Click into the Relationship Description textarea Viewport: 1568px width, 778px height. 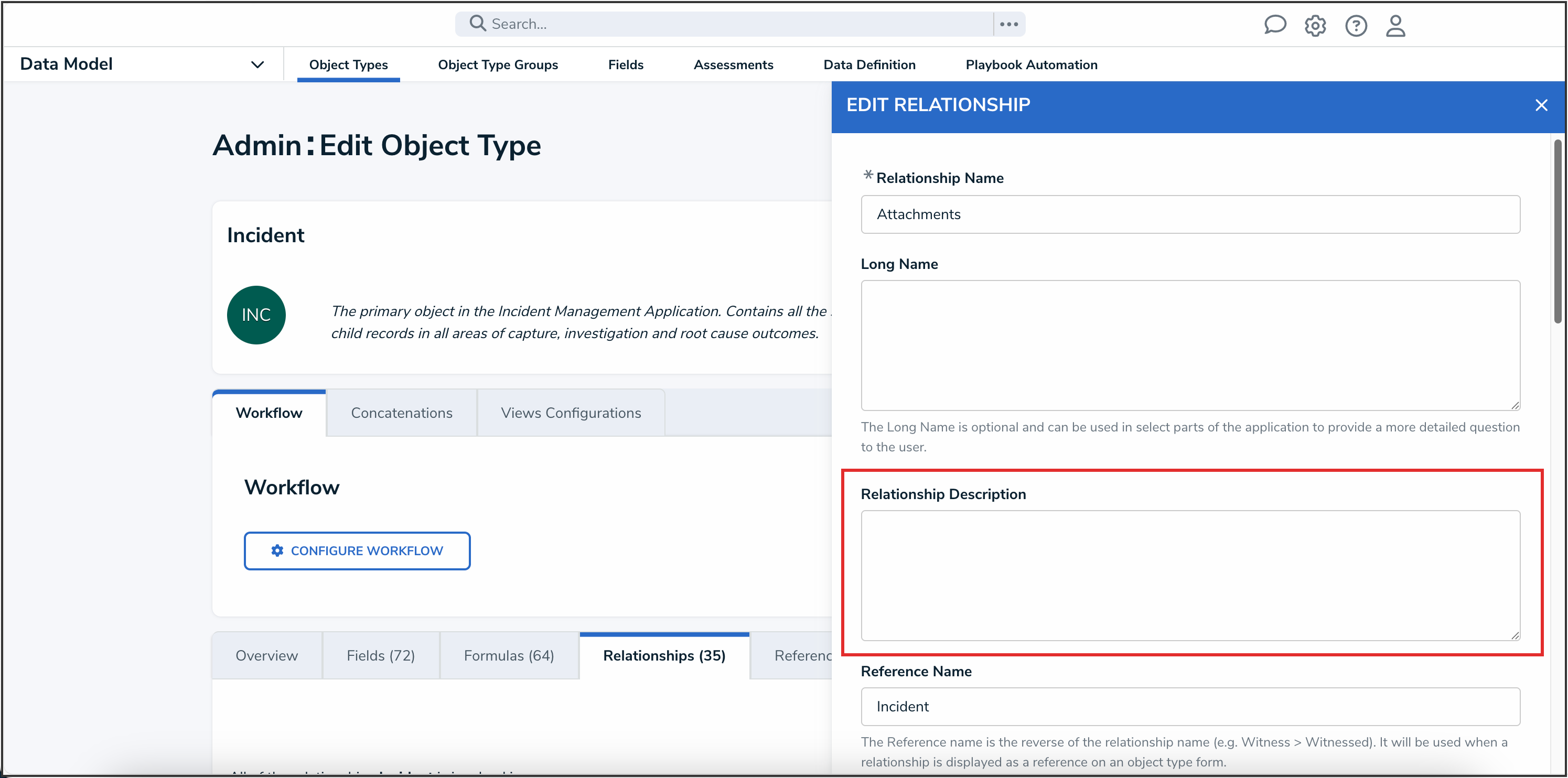(1190, 576)
